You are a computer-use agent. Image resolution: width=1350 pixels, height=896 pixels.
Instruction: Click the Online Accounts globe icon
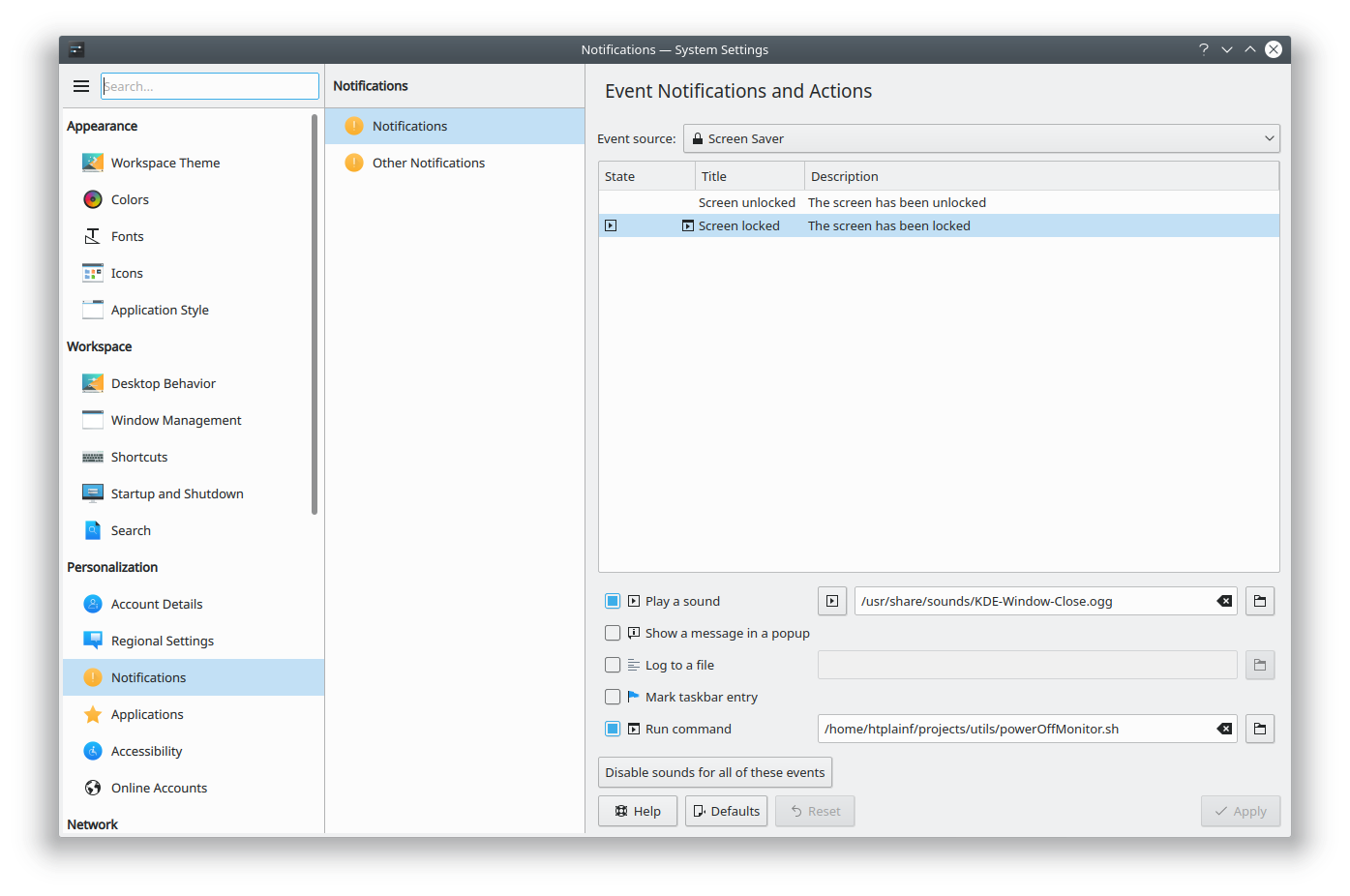[x=93, y=788]
